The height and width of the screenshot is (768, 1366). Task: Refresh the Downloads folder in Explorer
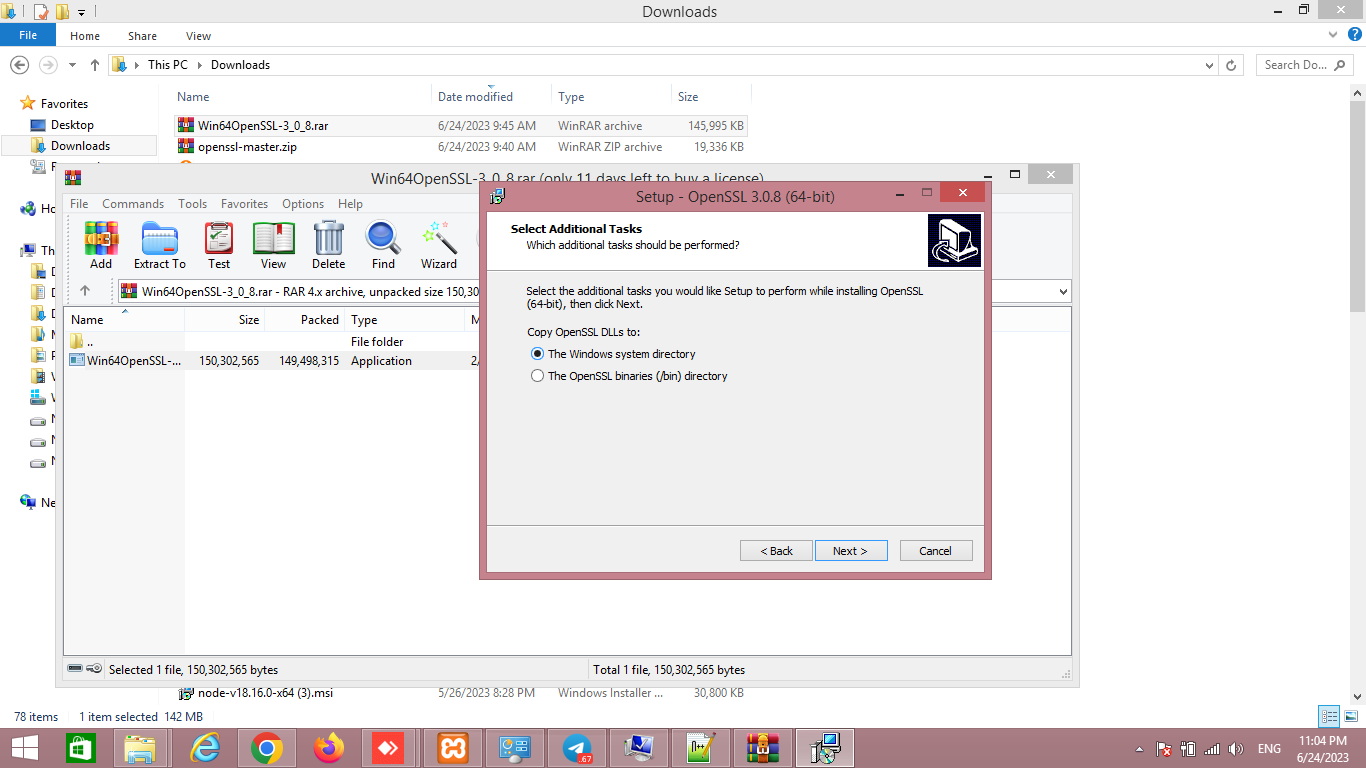click(1233, 65)
